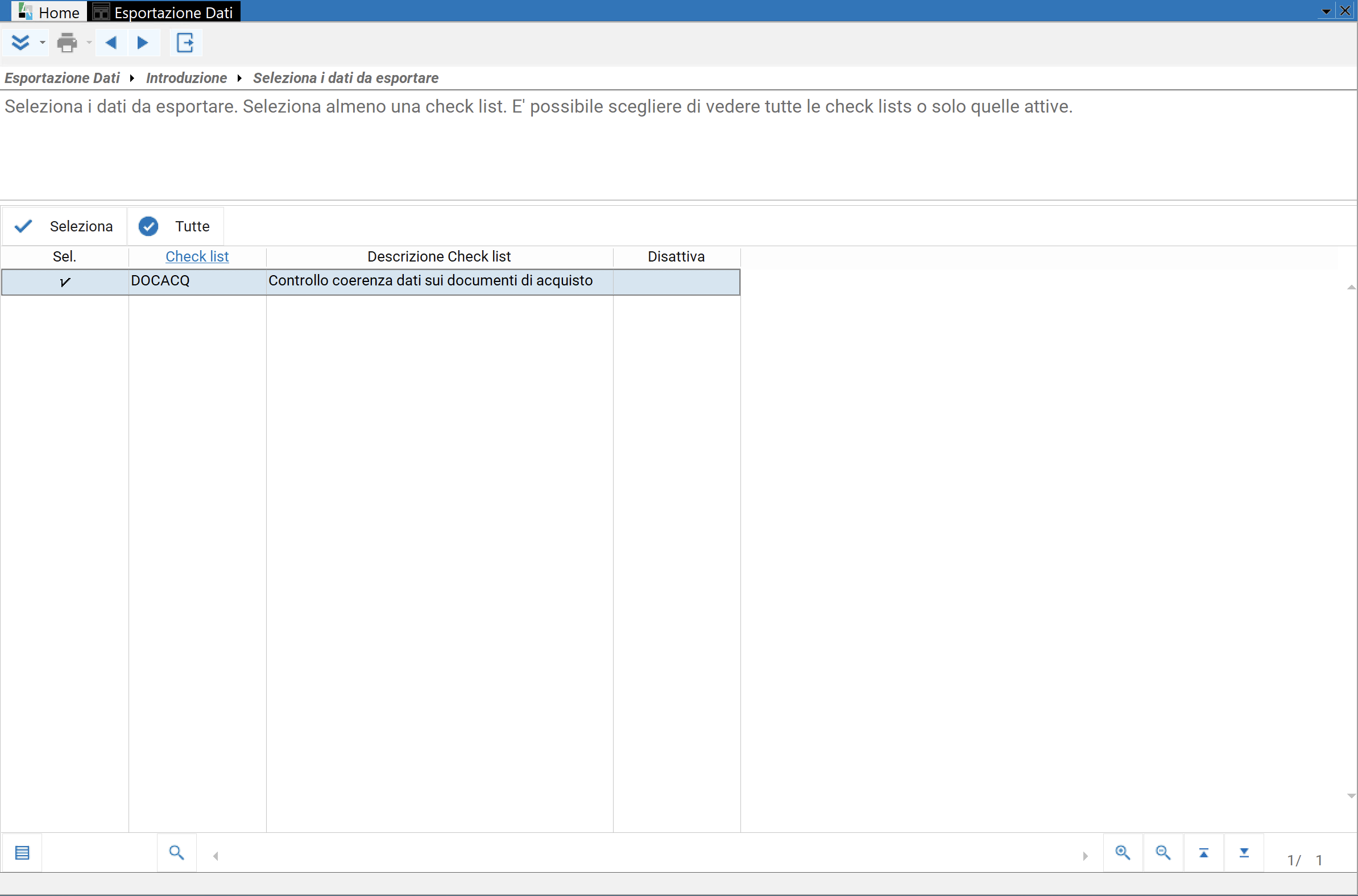Click the double-chevron expand icon in toolbar
The width and height of the screenshot is (1358, 896).
(x=20, y=43)
